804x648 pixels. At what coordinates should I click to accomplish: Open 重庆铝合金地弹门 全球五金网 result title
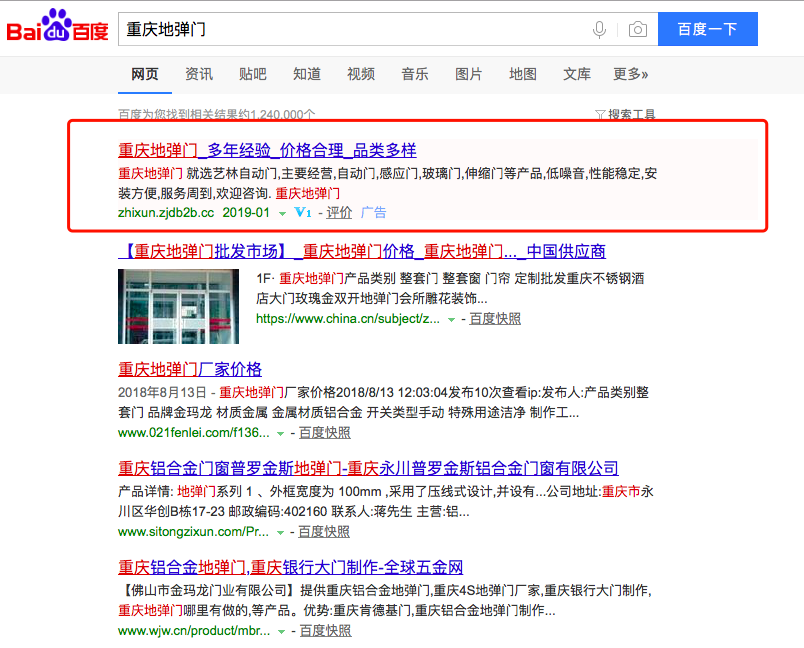(291, 567)
